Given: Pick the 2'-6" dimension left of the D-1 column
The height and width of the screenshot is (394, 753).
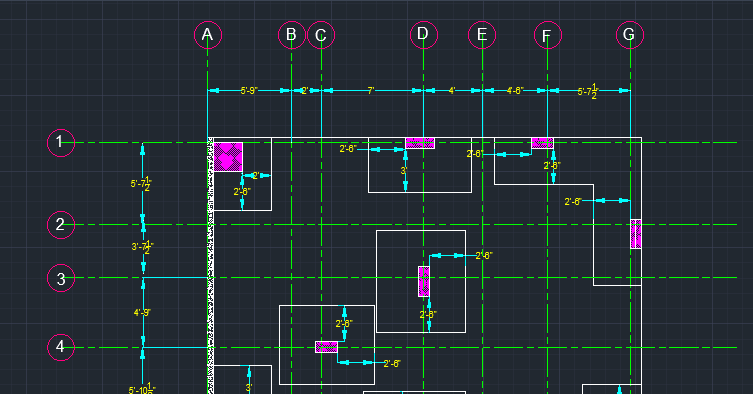Looking at the screenshot, I should tap(348, 149).
